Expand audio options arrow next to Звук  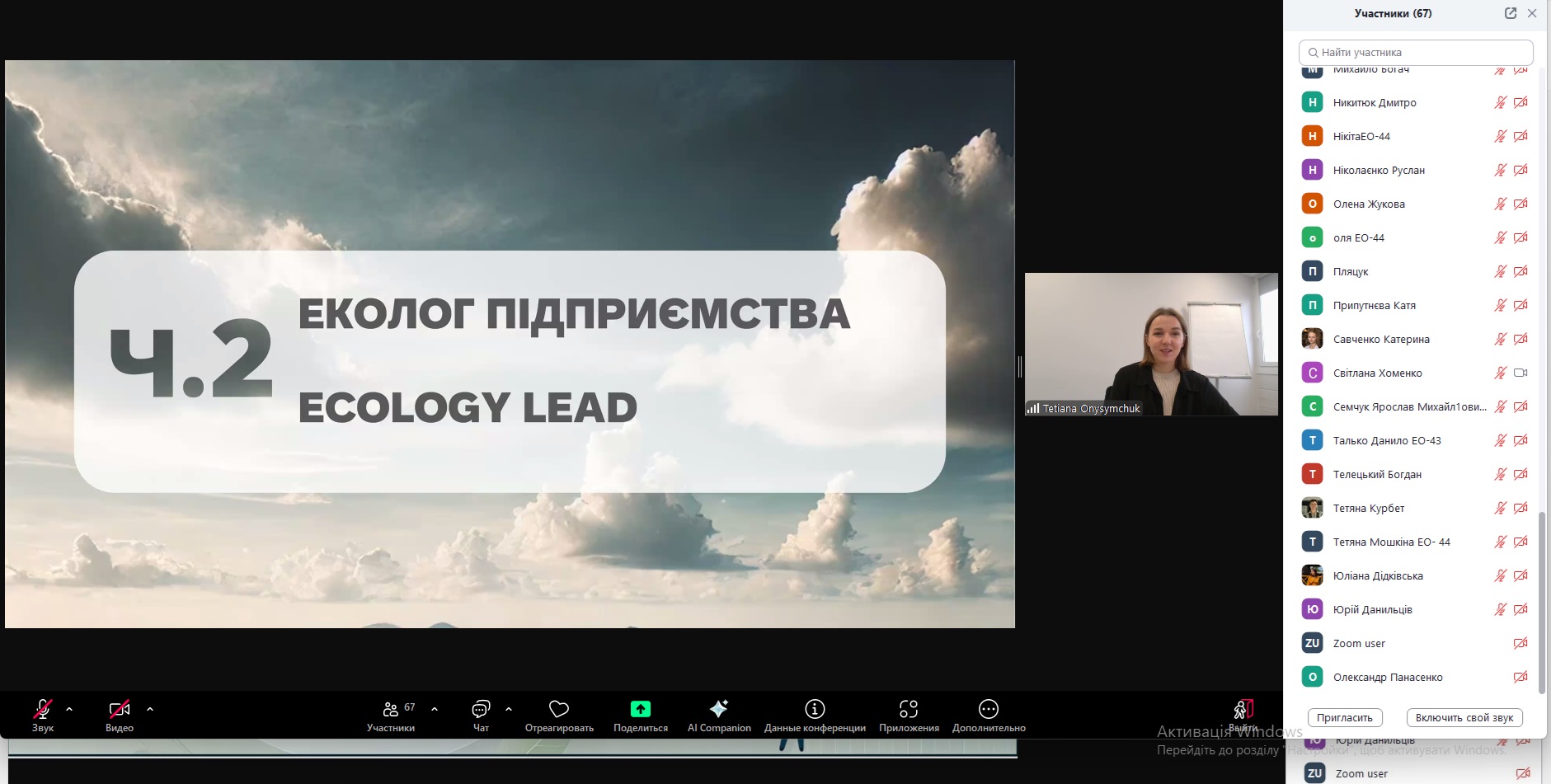click(69, 709)
